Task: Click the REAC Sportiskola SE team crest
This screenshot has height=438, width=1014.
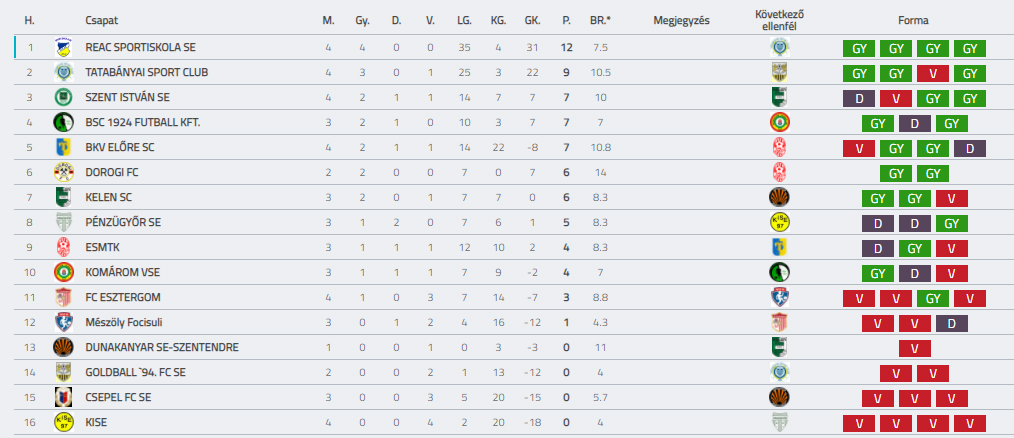Action: click(63, 47)
